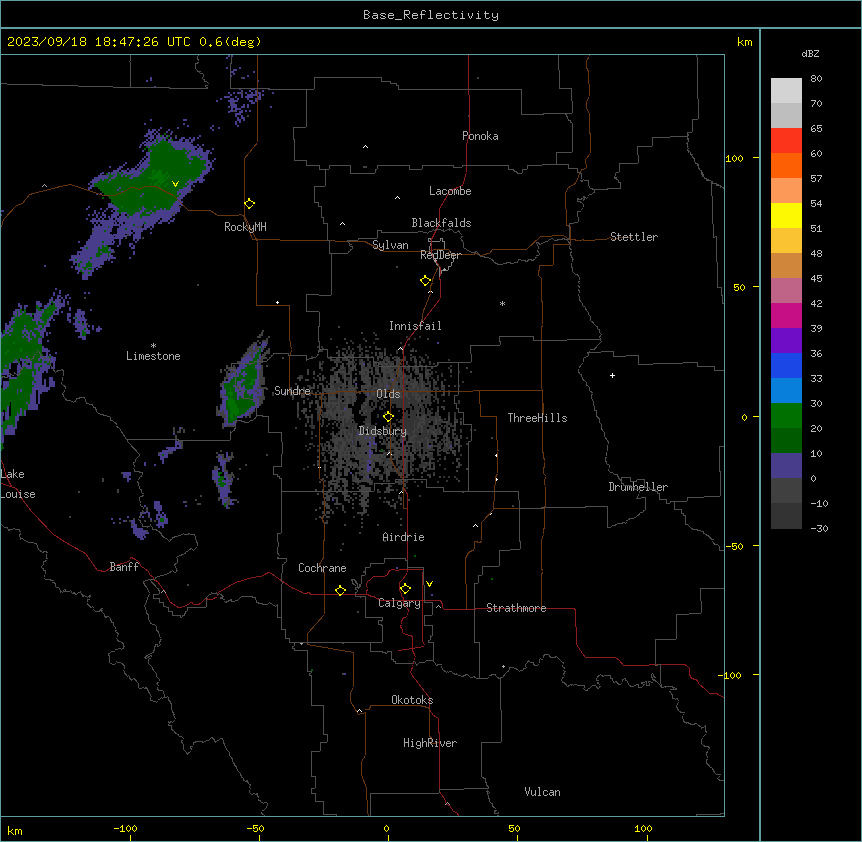862x842 pixels.
Task: Click the magenta 42 dBZ legend color
Action: 786,315
